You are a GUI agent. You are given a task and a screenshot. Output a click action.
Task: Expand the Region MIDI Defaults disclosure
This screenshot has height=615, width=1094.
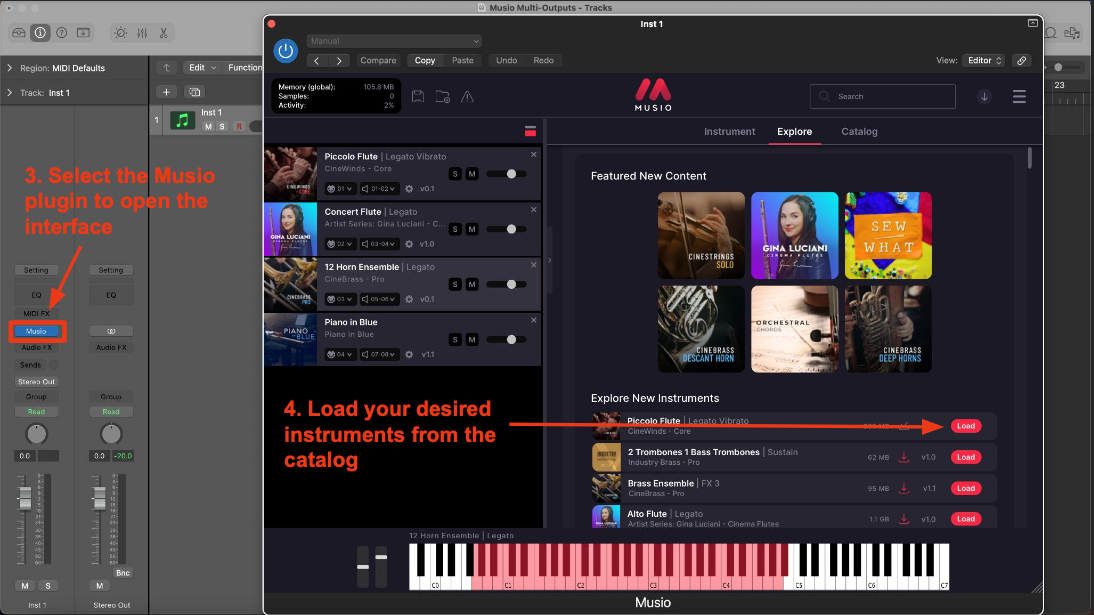click(10, 68)
